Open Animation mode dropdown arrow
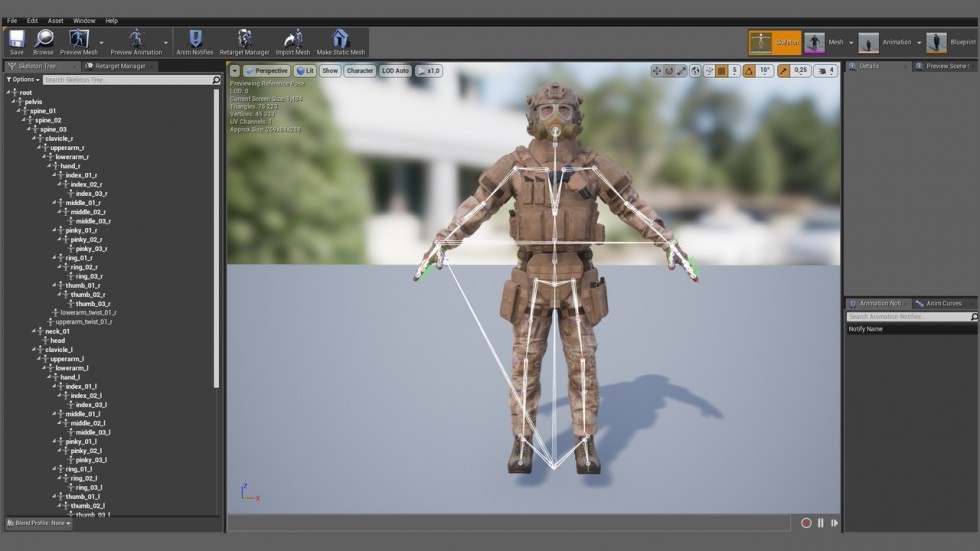The height and width of the screenshot is (551, 980). coord(919,42)
